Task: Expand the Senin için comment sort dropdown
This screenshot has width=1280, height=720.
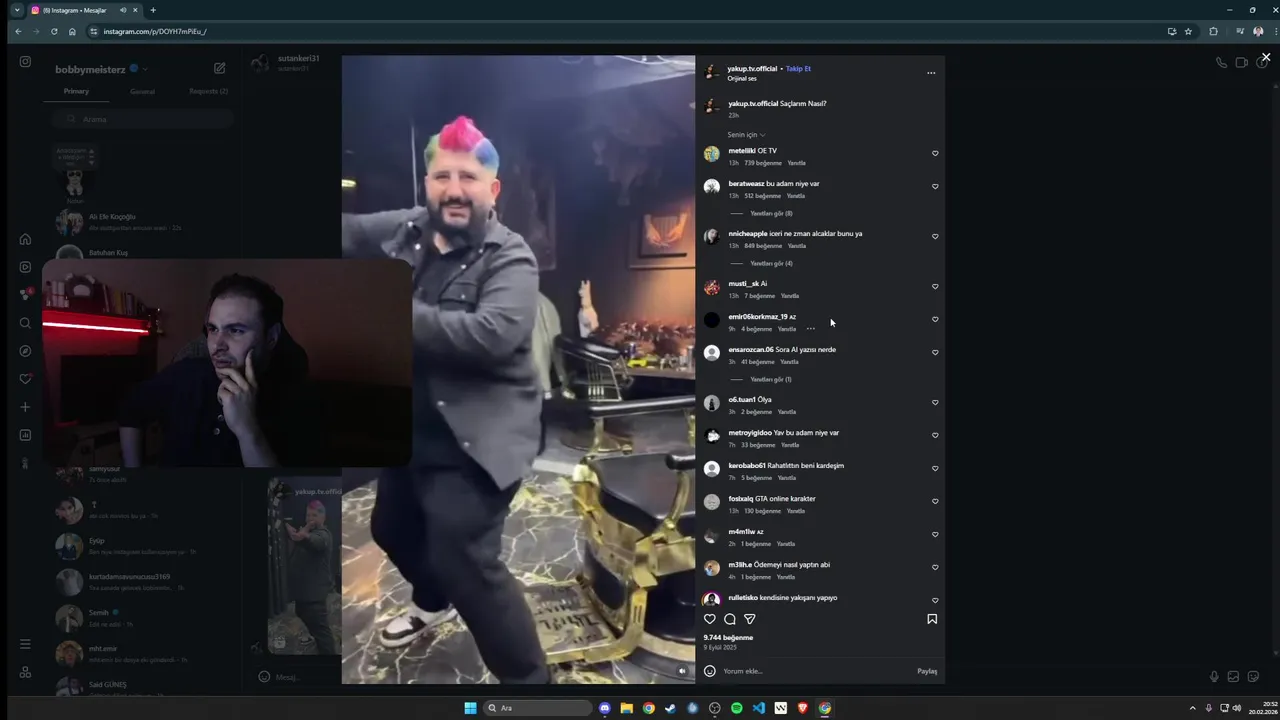Action: pos(746,134)
